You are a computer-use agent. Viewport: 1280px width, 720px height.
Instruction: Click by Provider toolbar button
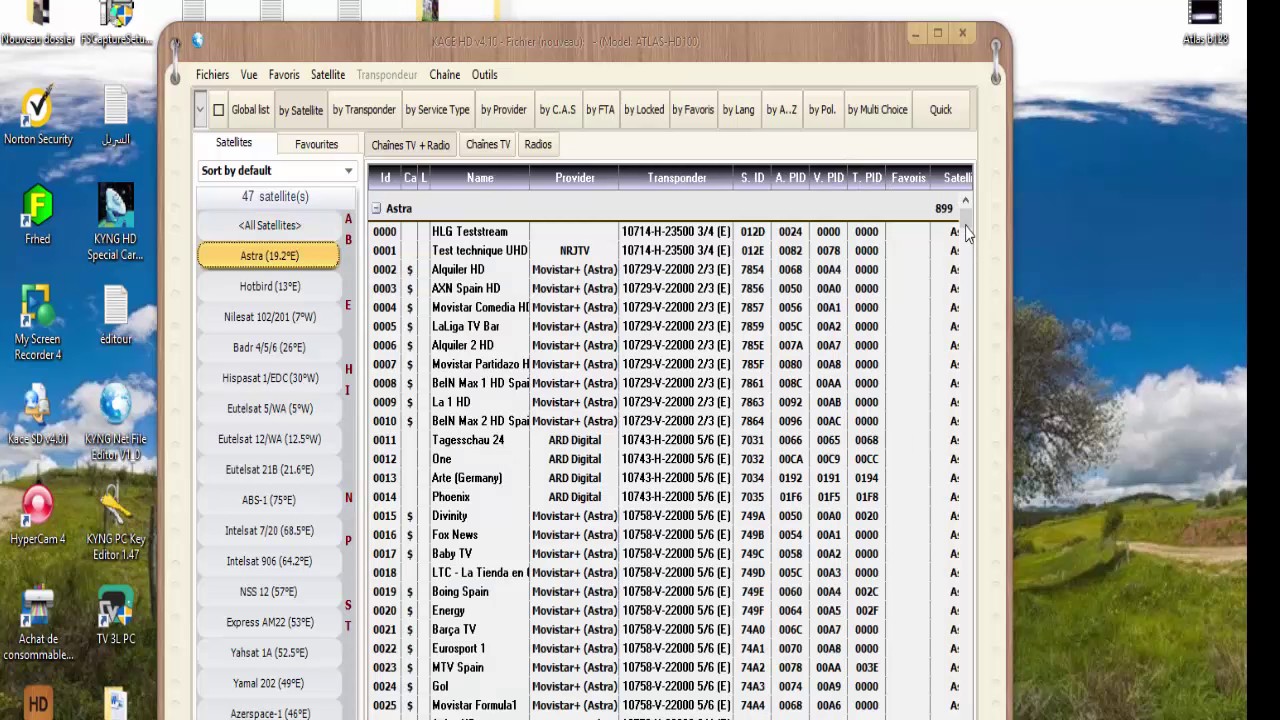point(503,110)
